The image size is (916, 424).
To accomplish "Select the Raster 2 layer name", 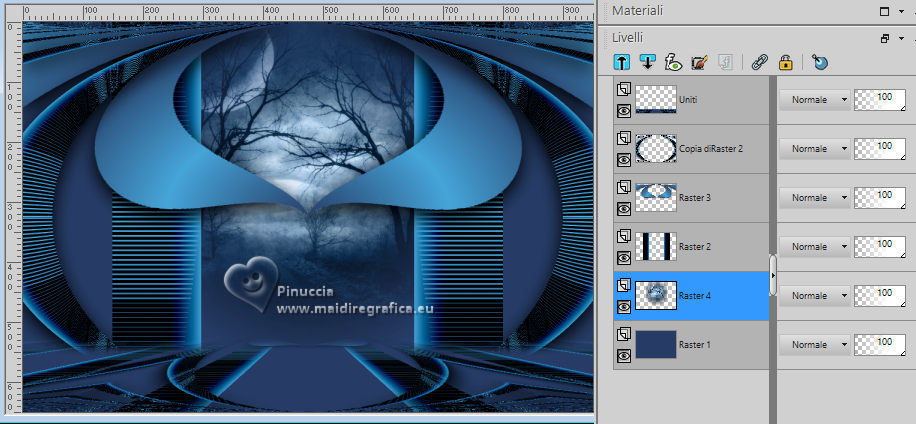I will click(695, 247).
